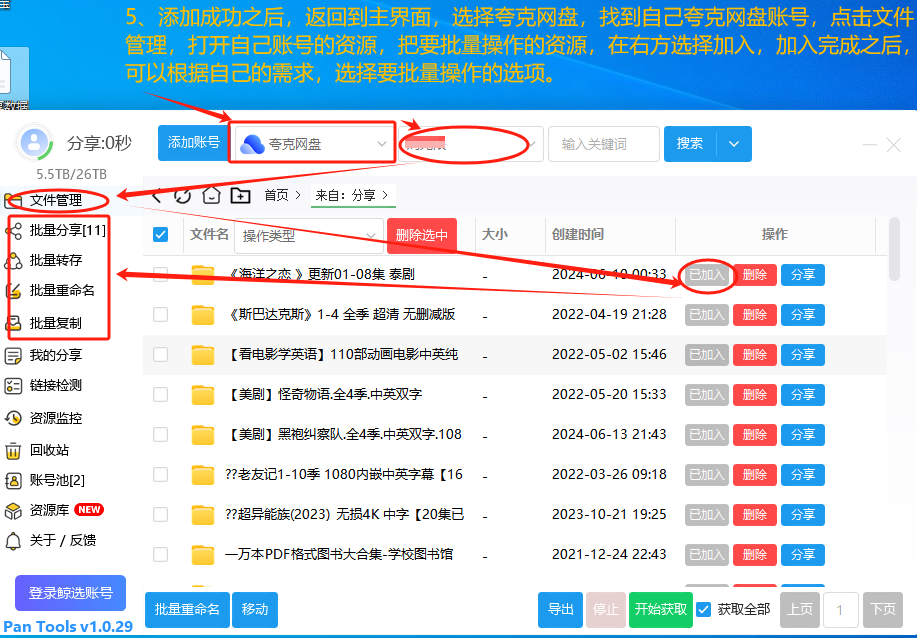917x638 pixels.
Task: Click the 大小 column header
Action: click(x=494, y=234)
